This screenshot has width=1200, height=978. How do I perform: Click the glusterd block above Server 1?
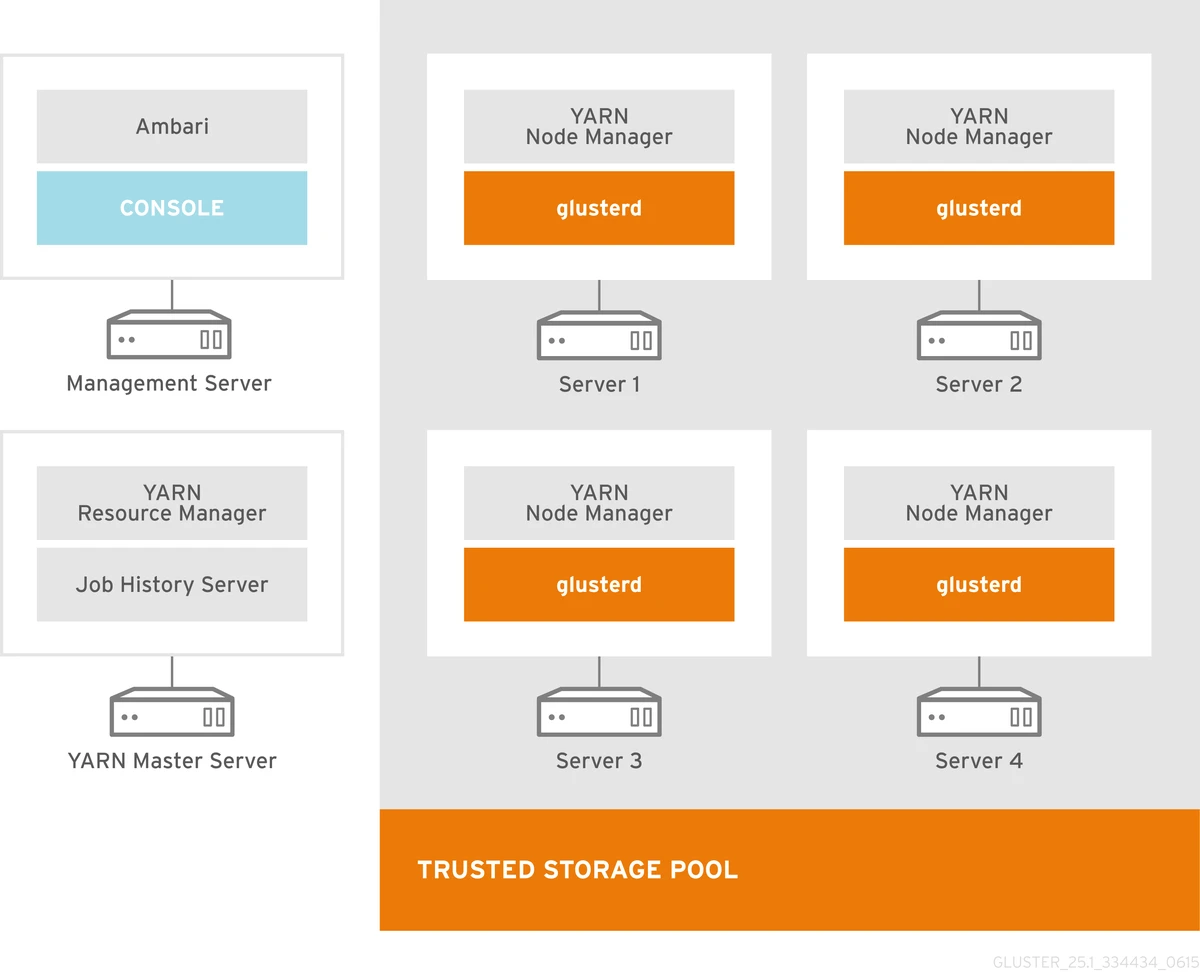(x=599, y=208)
